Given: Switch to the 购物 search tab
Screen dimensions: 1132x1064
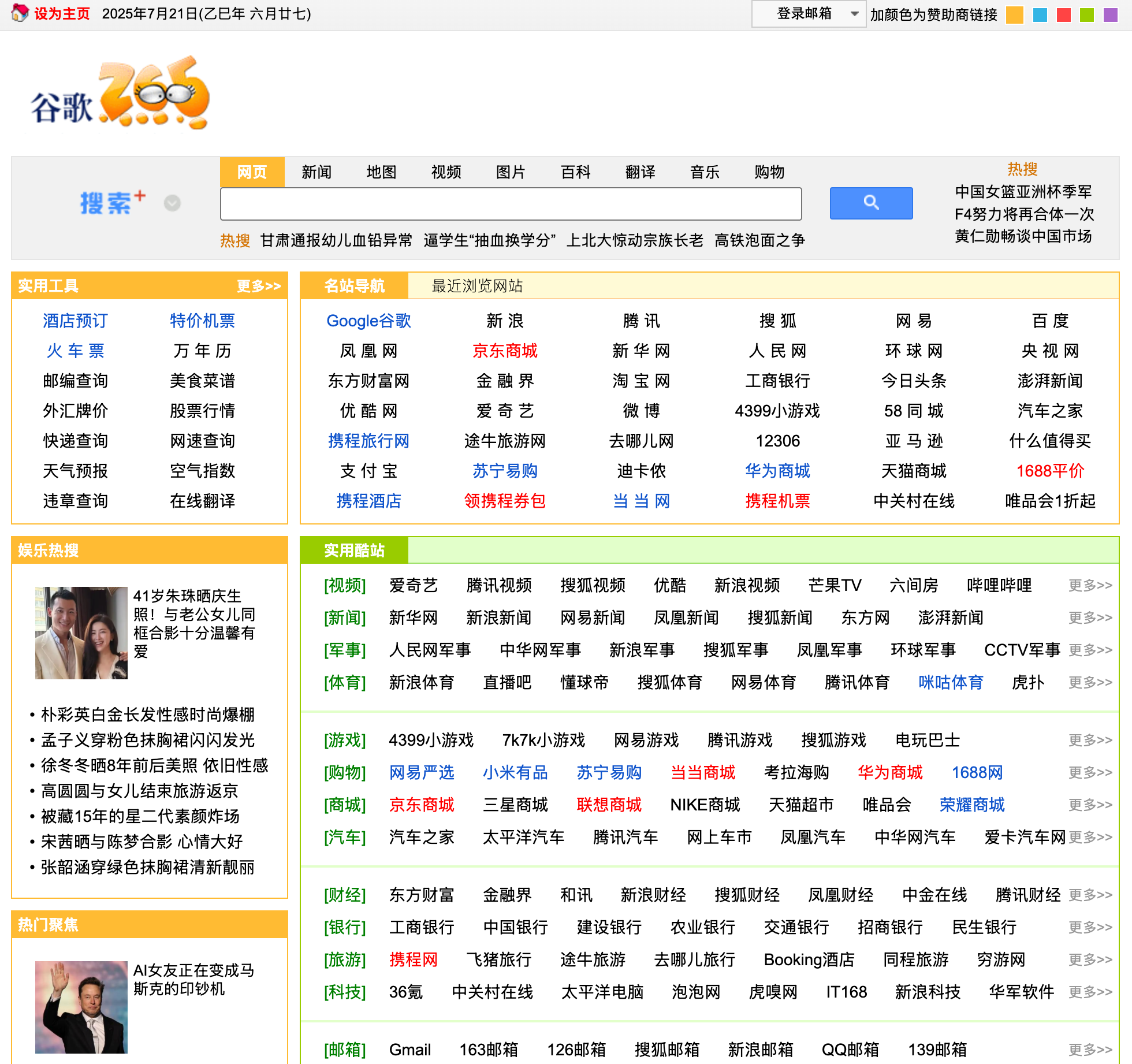Looking at the screenshot, I should click(769, 172).
